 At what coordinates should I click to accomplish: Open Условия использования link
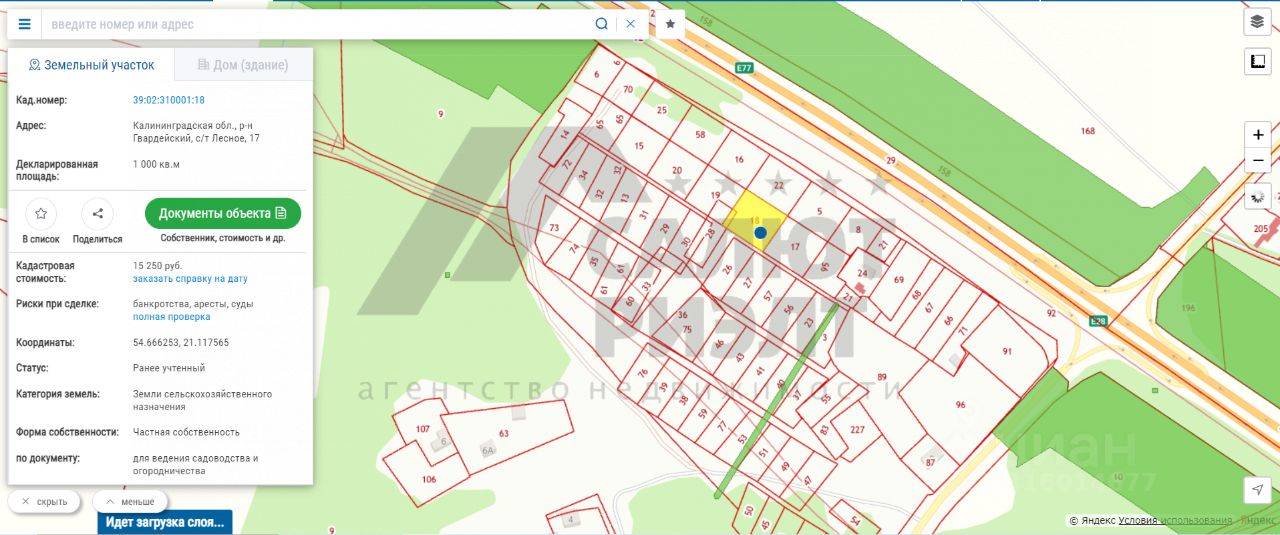click(1175, 520)
